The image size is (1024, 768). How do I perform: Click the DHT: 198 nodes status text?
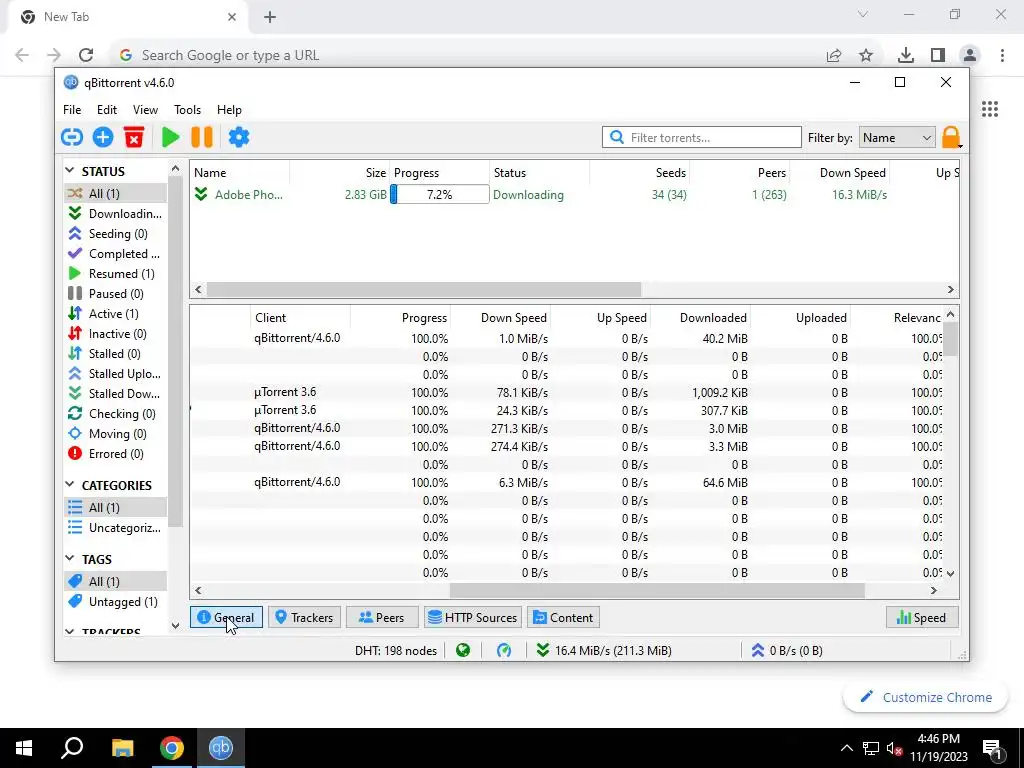coord(396,650)
